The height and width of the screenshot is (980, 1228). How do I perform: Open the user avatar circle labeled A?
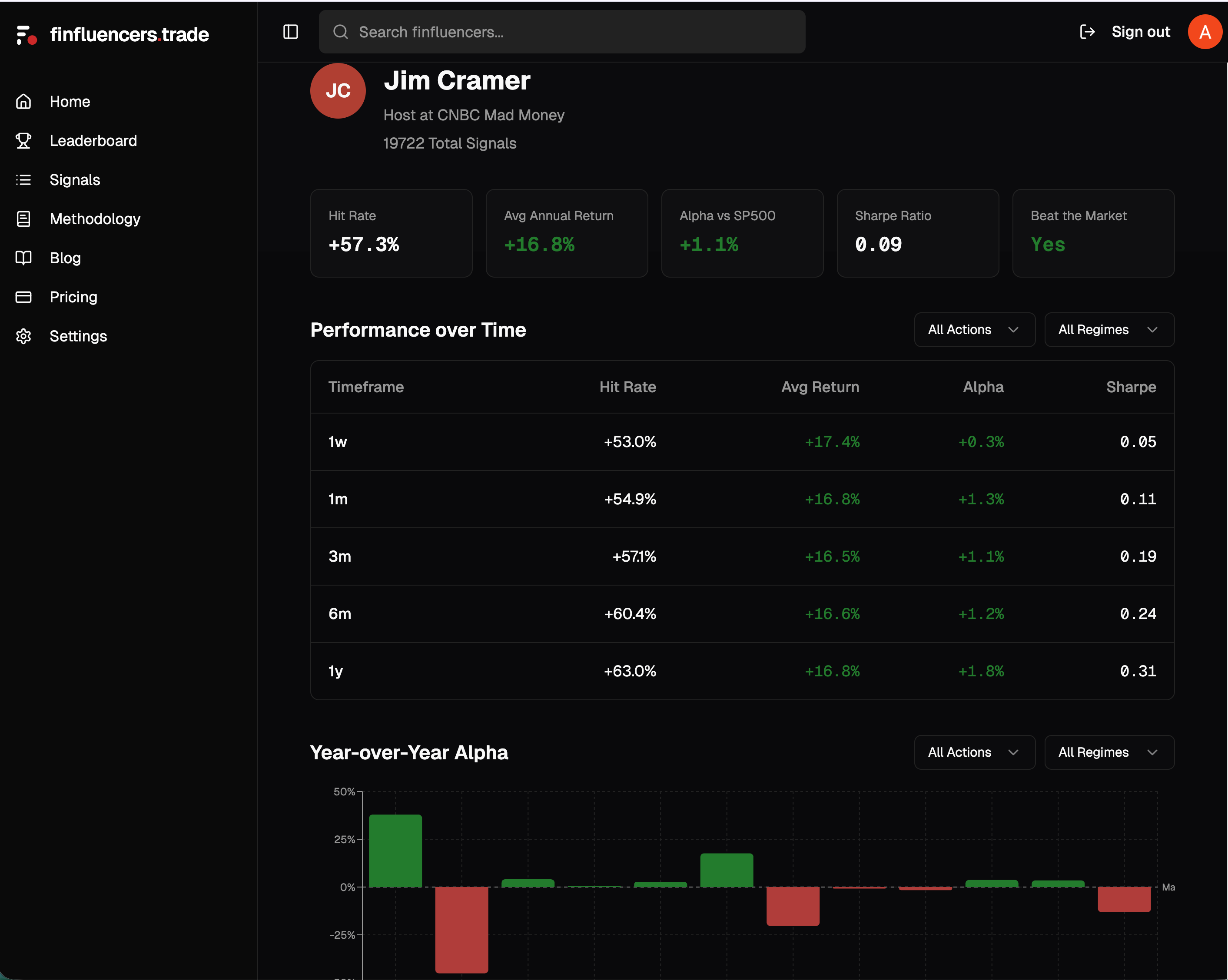tap(1205, 32)
